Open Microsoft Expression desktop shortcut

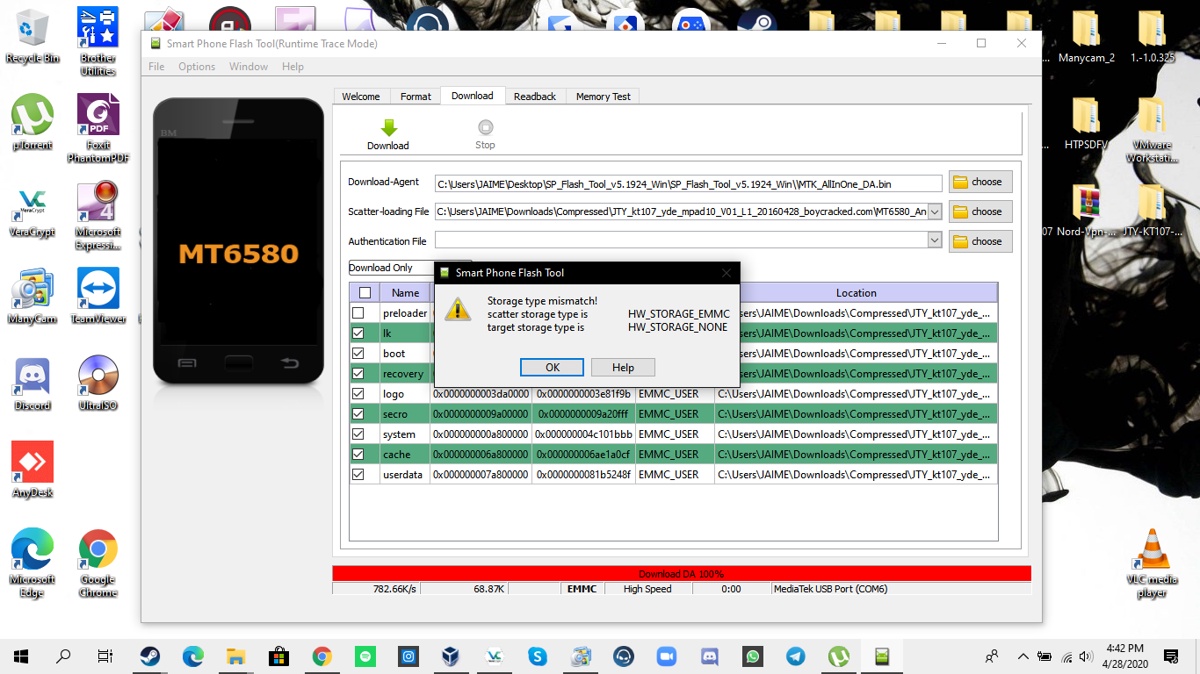coord(98,216)
